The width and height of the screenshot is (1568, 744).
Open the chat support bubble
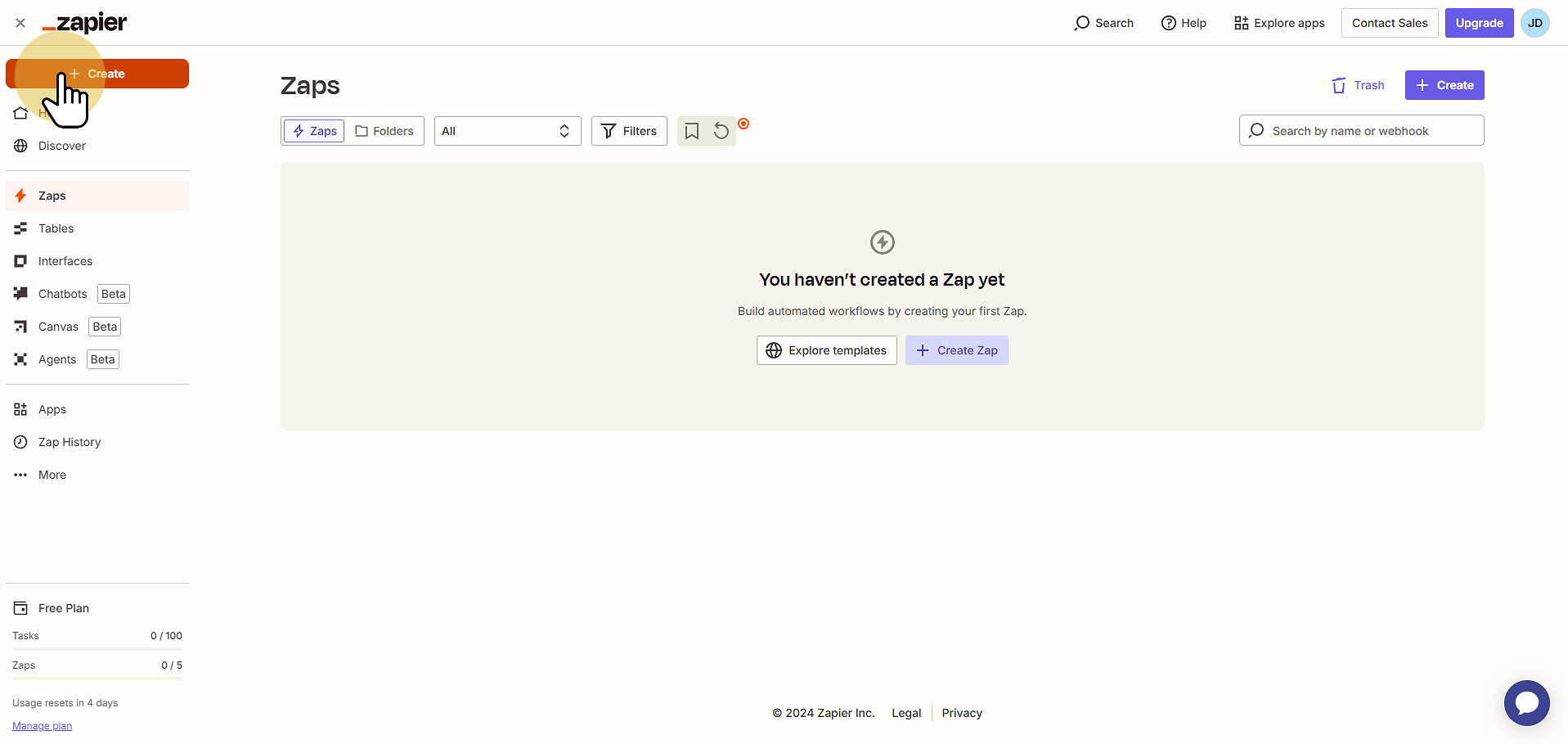point(1526,703)
